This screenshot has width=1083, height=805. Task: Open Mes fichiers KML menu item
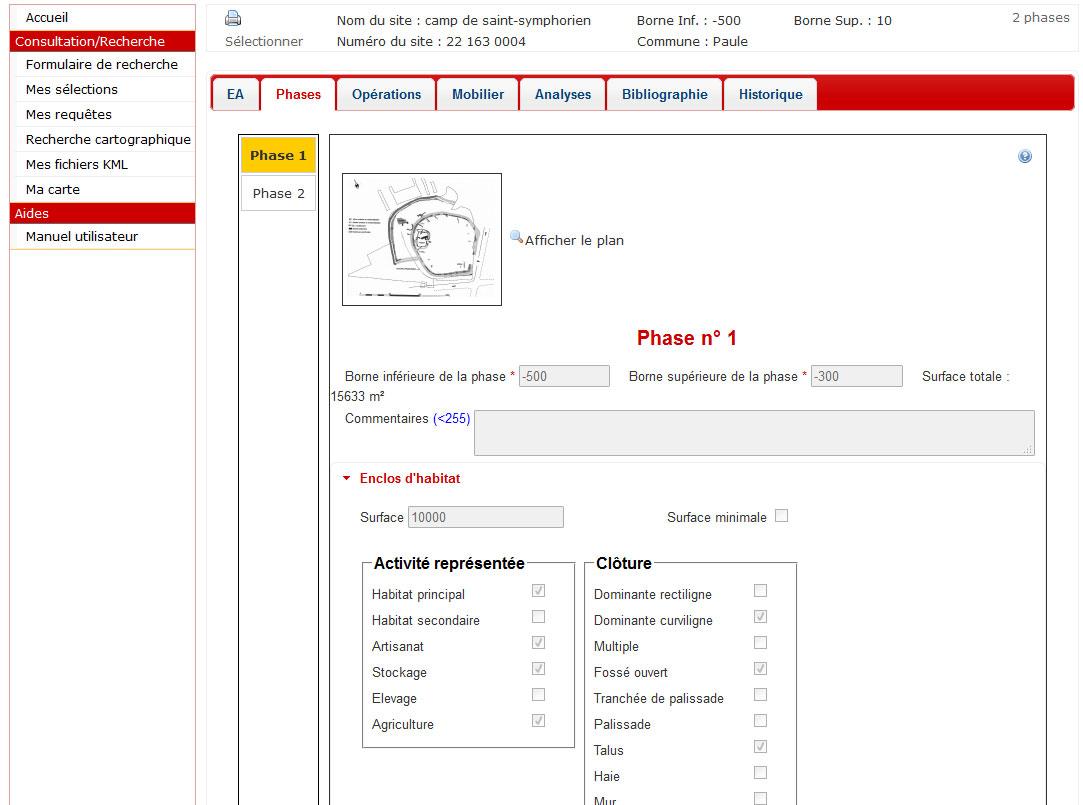tap(77, 164)
